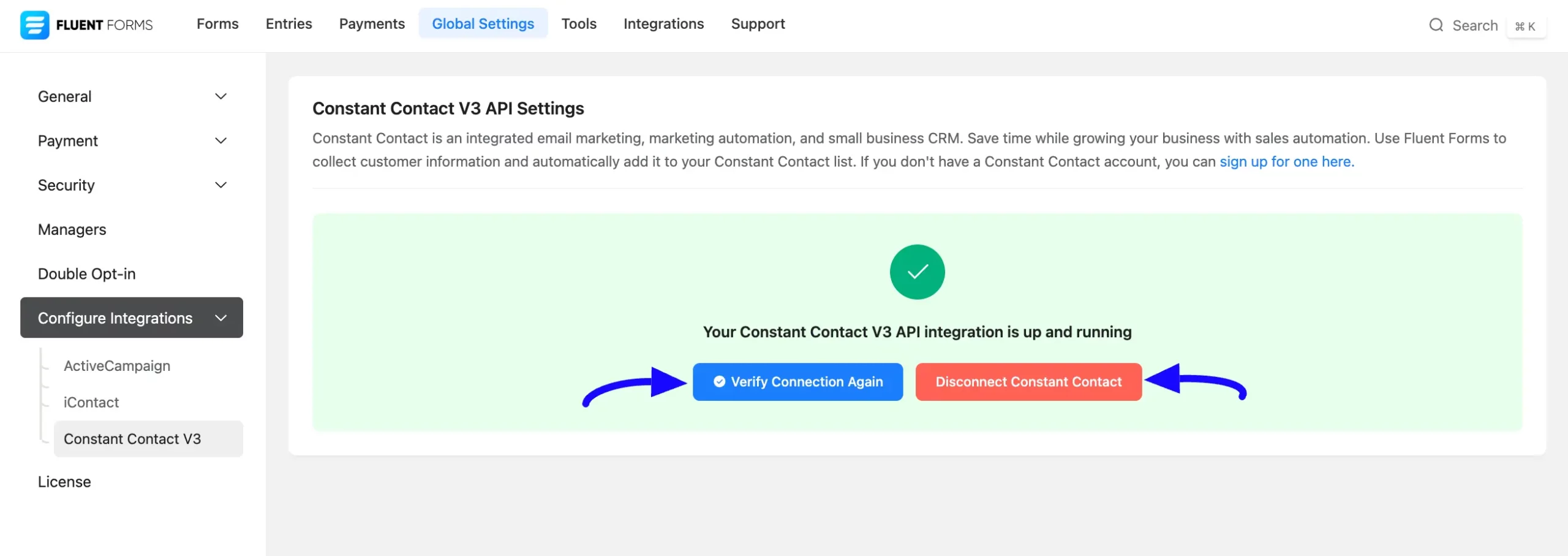Screen dimensions: 1568x556
Task: Click the ⌘K keyboard shortcut badge
Action: coord(1526,26)
